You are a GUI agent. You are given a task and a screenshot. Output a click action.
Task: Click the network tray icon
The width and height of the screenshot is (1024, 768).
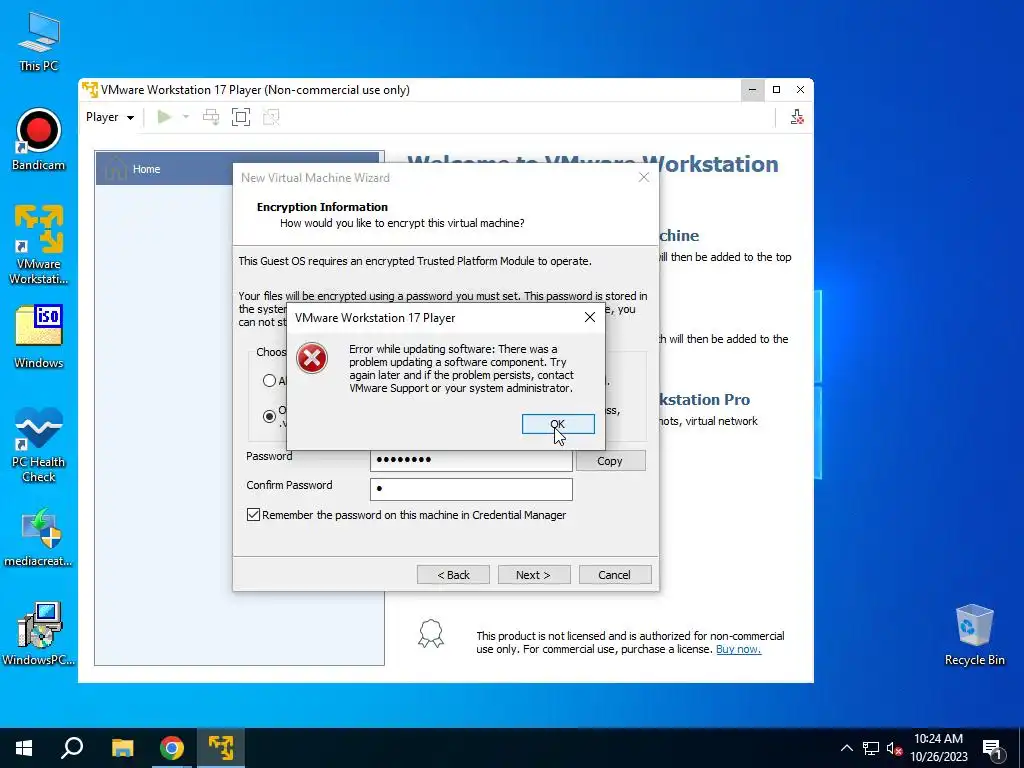pos(871,748)
